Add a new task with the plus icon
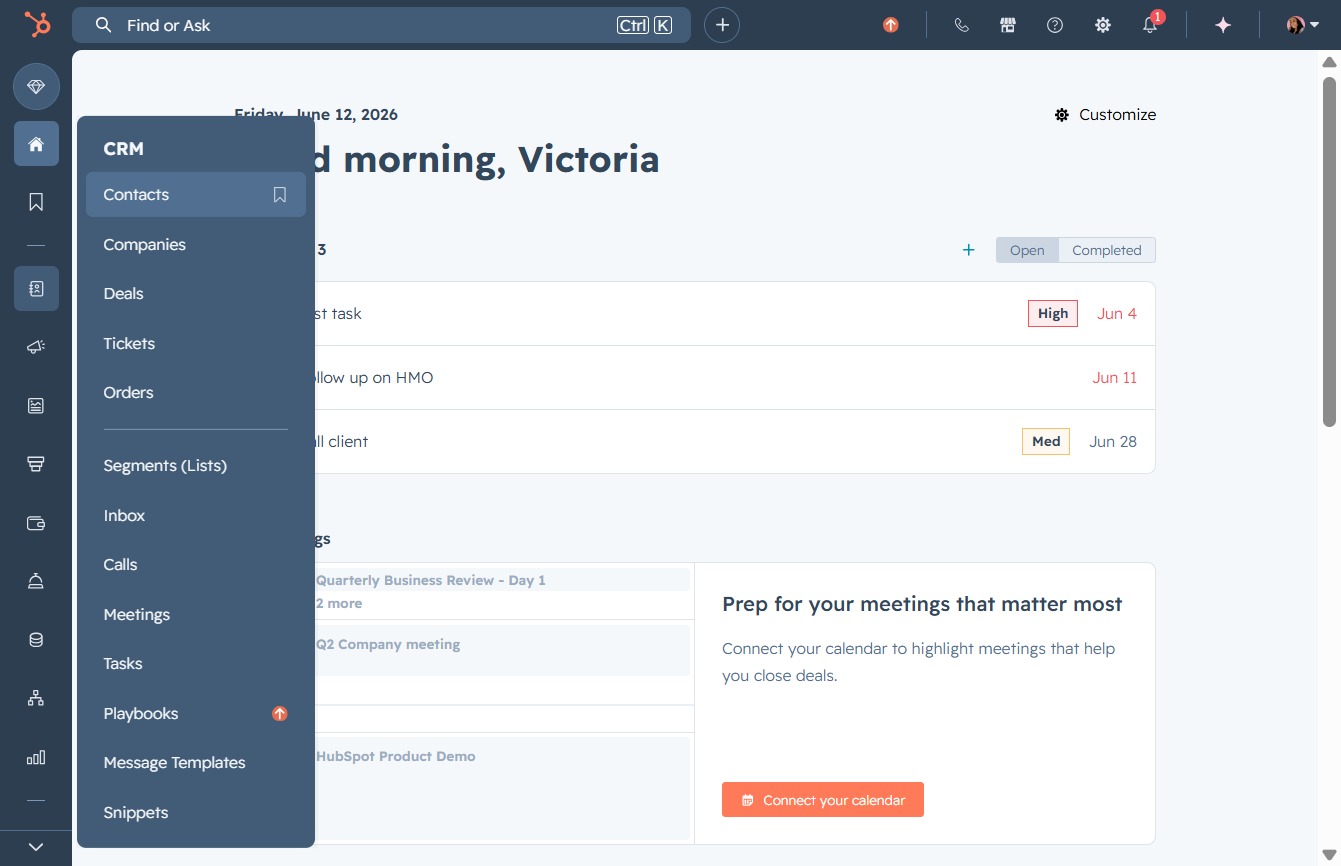1341x866 pixels. (968, 250)
